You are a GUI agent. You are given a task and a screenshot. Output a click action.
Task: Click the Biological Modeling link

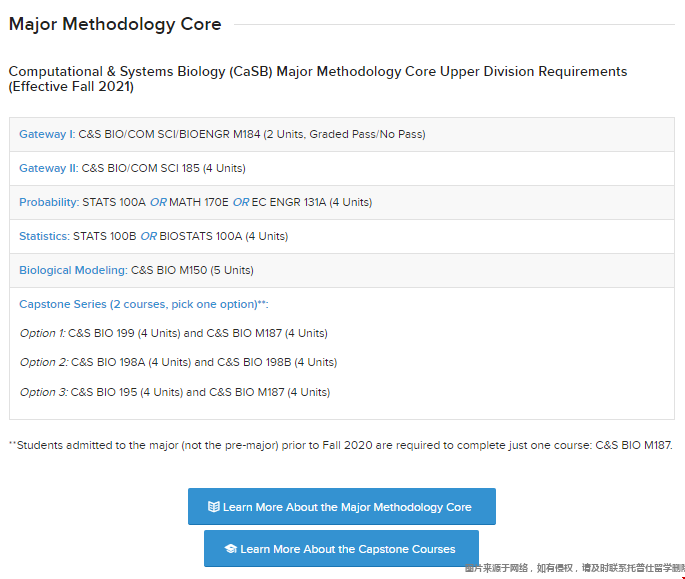point(73,270)
